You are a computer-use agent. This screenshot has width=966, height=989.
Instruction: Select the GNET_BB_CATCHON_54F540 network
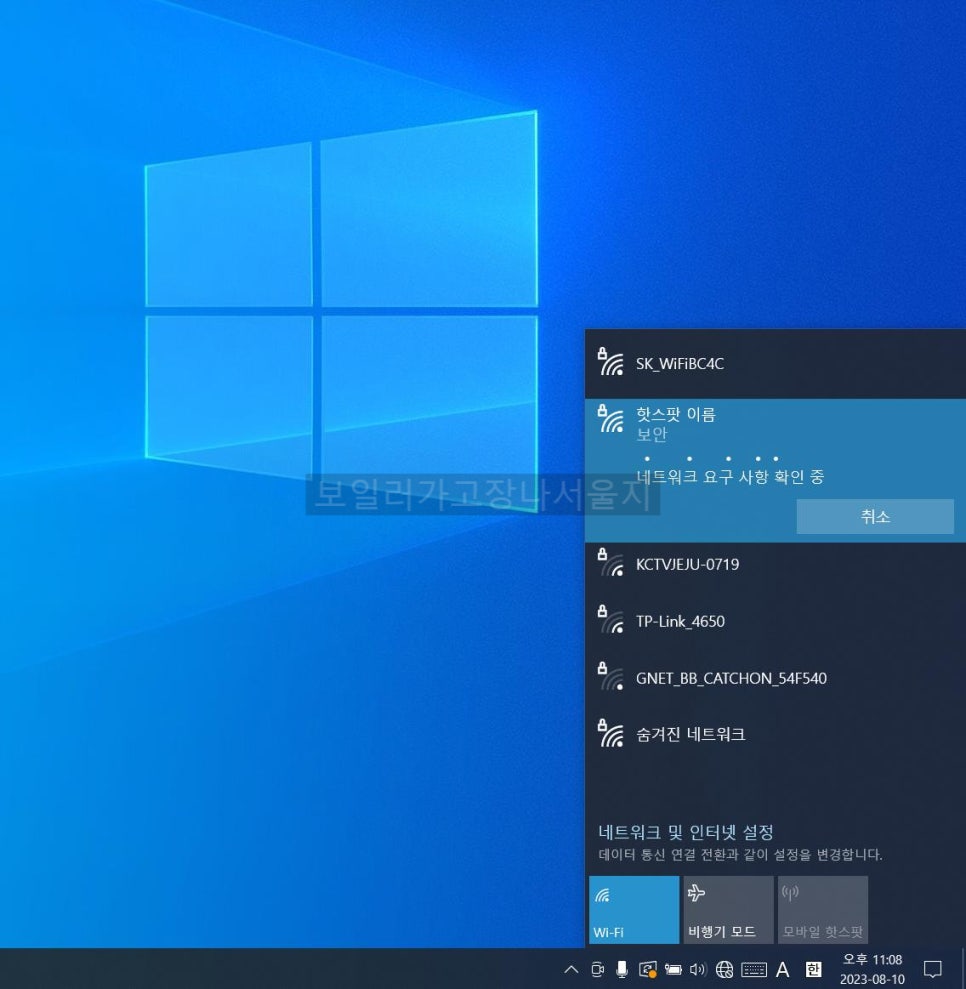point(776,678)
